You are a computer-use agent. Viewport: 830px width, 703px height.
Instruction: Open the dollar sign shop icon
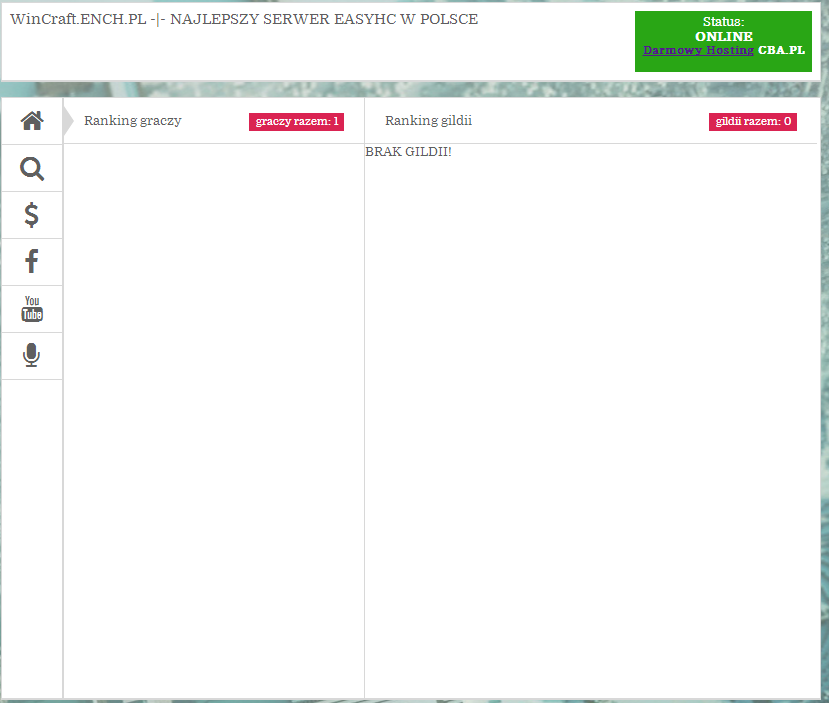click(32, 215)
